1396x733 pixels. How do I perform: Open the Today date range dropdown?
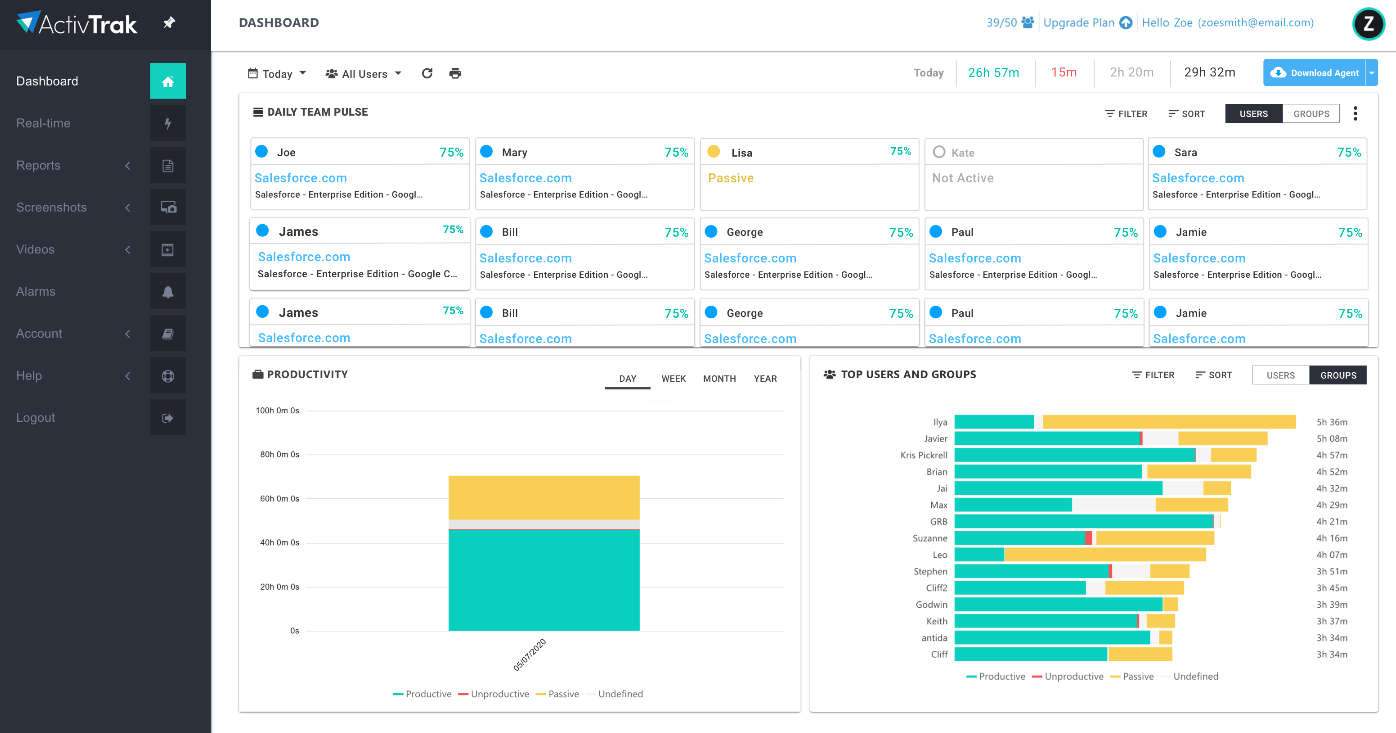(277, 74)
